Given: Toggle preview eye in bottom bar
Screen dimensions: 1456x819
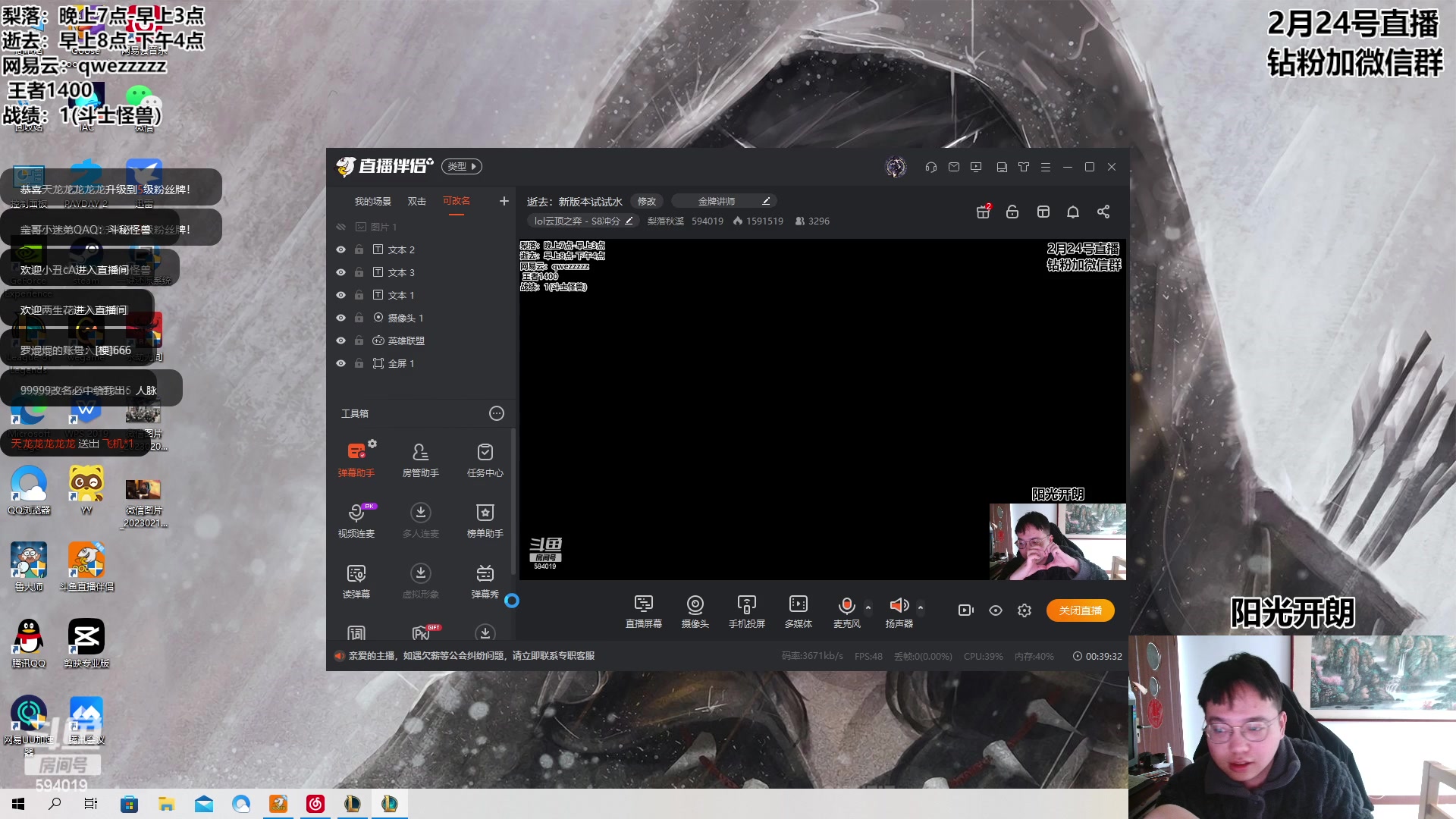Looking at the screenshot, I should [x=995, y=610].
